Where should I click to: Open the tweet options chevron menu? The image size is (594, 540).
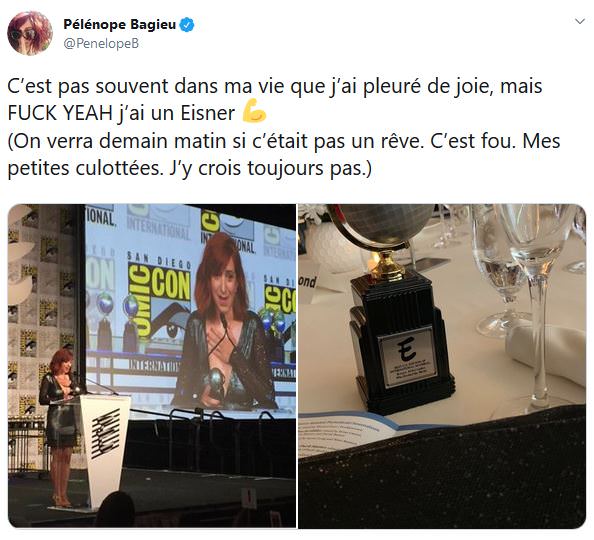(x=580, y=22)
